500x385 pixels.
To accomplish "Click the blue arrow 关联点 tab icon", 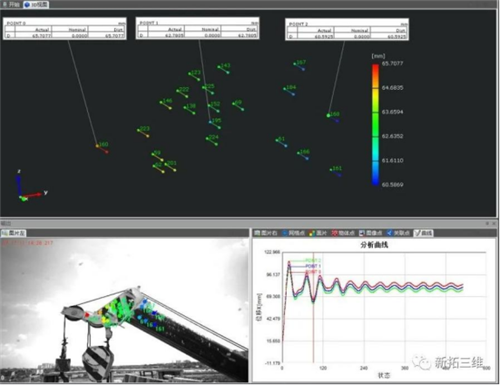I will tap(389, 233).
